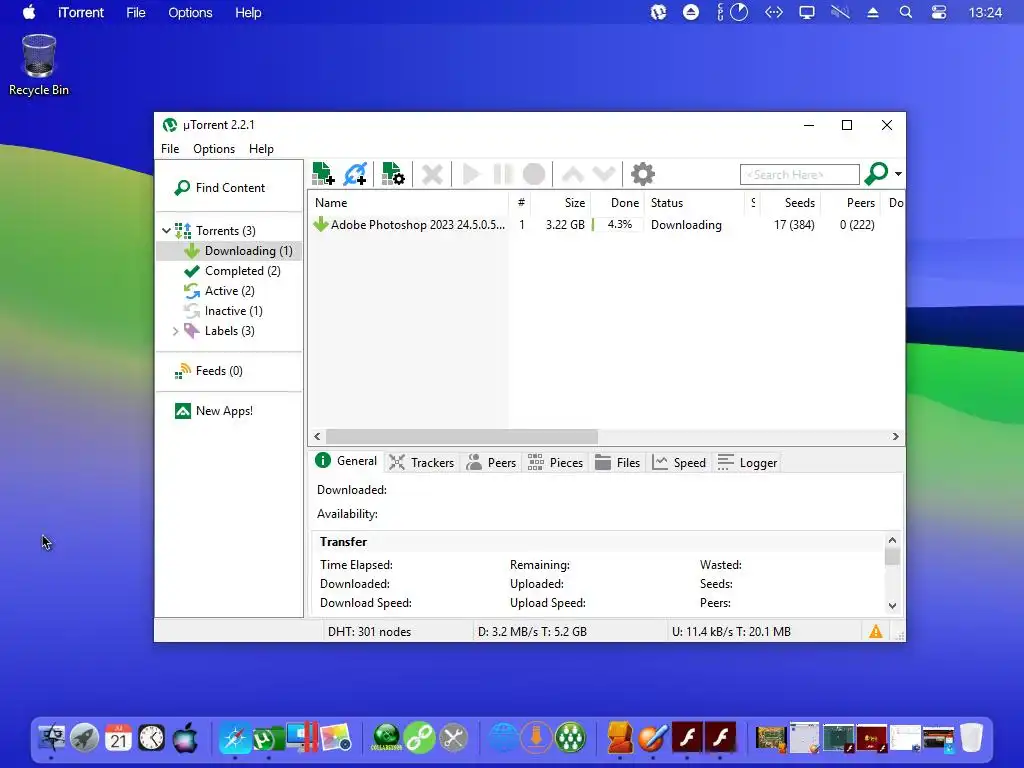1024x768 pixels.
Task: Open iTorrent in the top menu bar
Action: [x=81, y=12]
